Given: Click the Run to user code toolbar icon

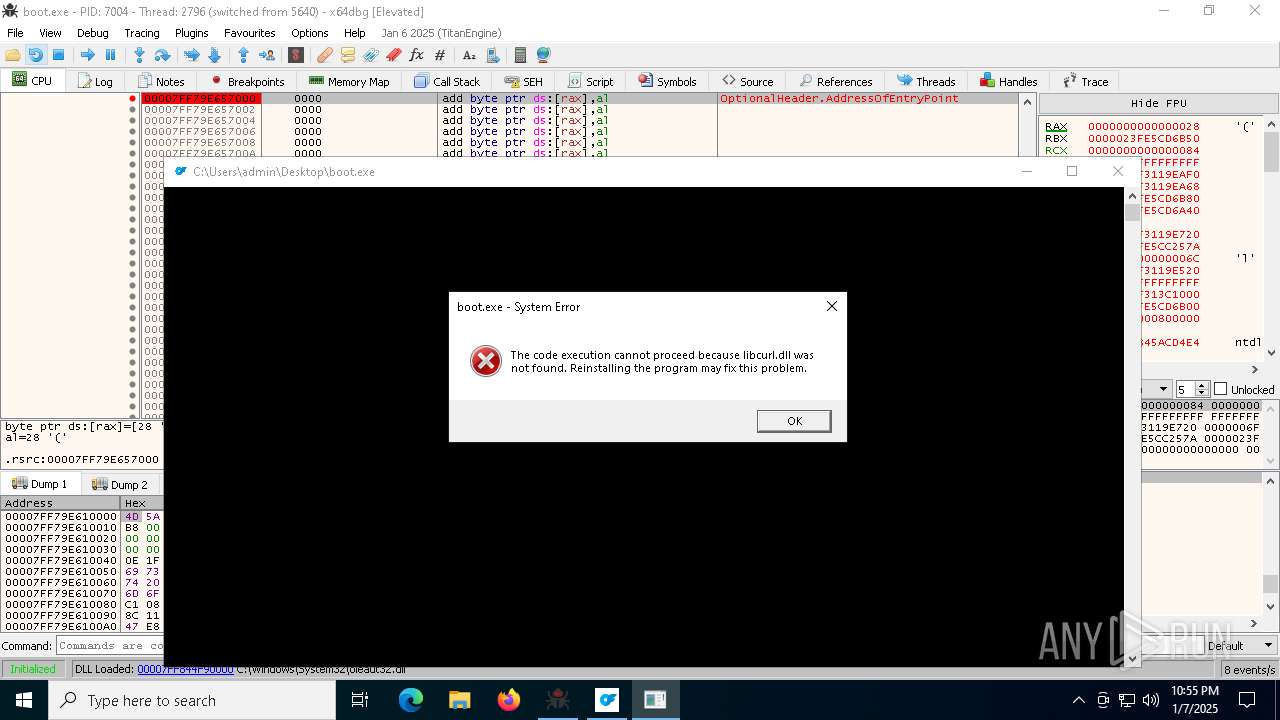Looking at the screenshot, I should [x=267, y=55].
